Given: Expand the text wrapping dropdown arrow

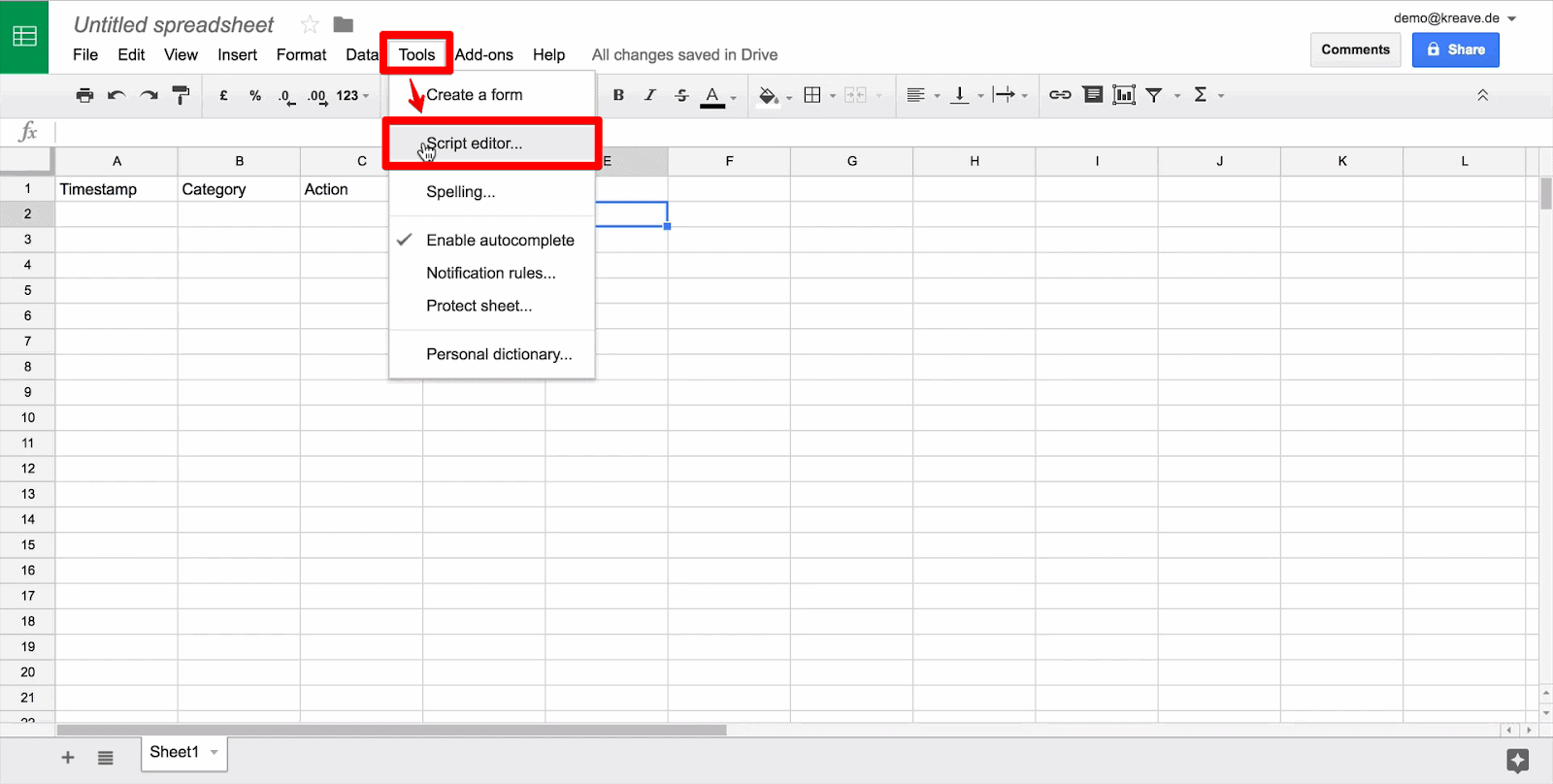Looking at the screenshot, I should [x=1025, y=96].
